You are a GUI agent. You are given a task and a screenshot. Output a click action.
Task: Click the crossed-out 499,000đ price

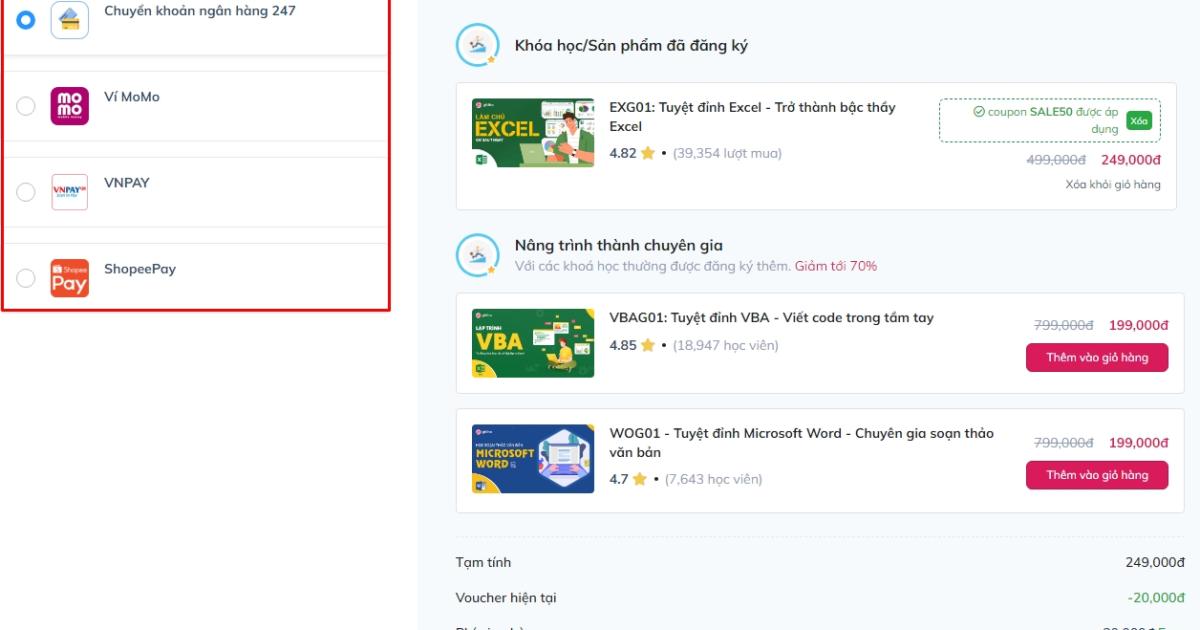click(x=1056, y=159)
